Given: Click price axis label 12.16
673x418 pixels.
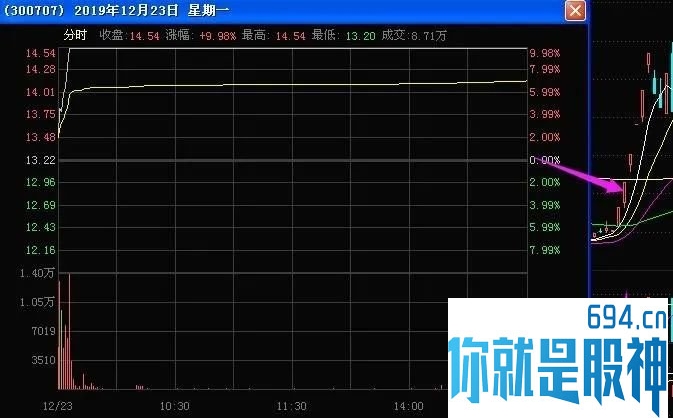Looking at the screenshot, I should pyautogui.click(x=41, y=250).
